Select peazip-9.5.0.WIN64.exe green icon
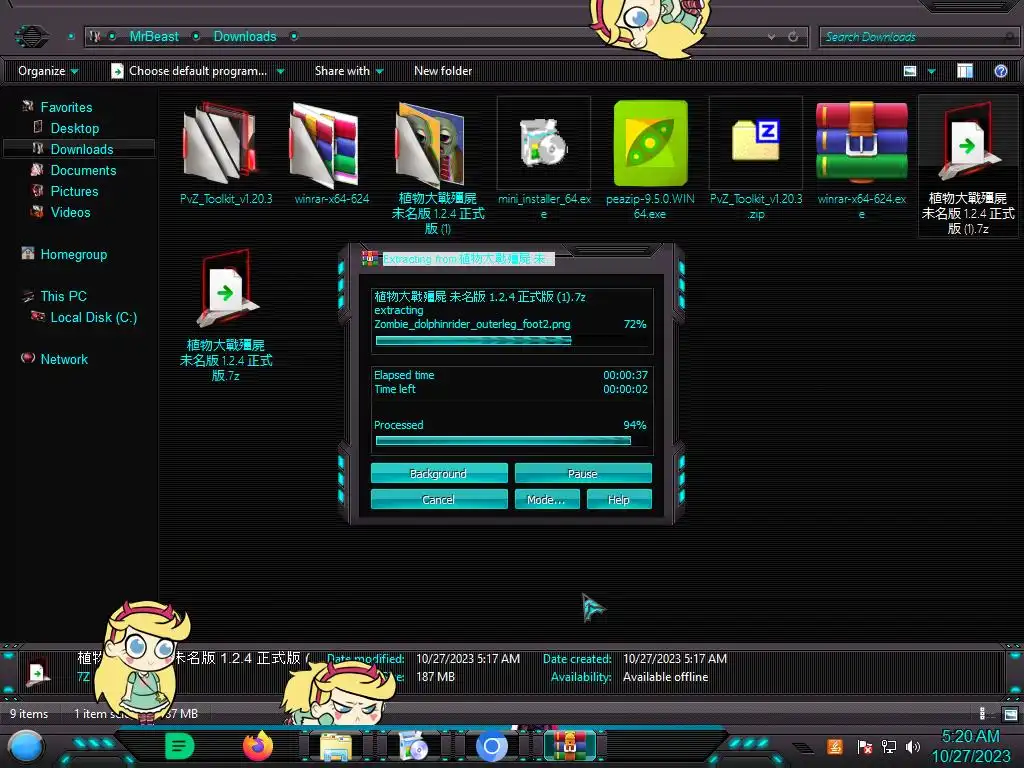This screenshot has height=768, width=1024. [650, 143]
